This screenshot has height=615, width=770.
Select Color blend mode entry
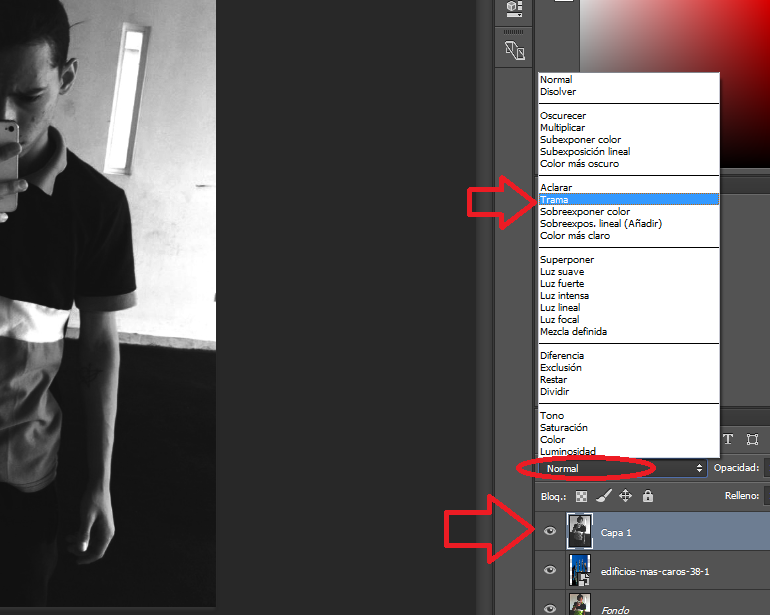pos(629,440)
